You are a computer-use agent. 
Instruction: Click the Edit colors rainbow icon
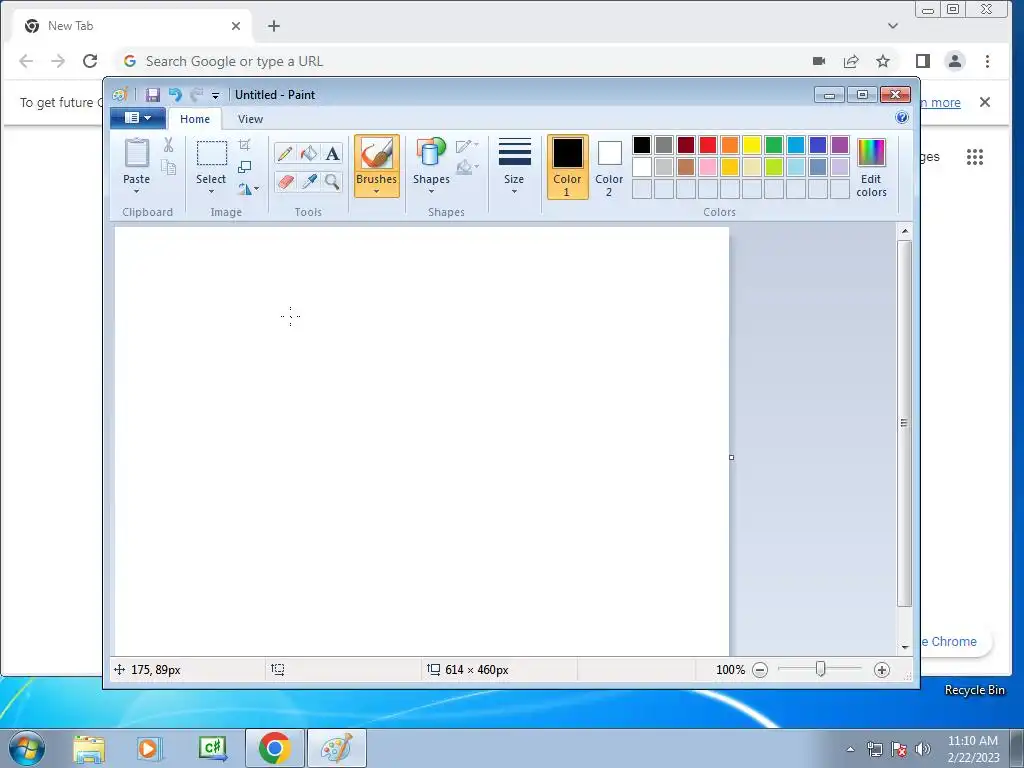tap(871, 153)
